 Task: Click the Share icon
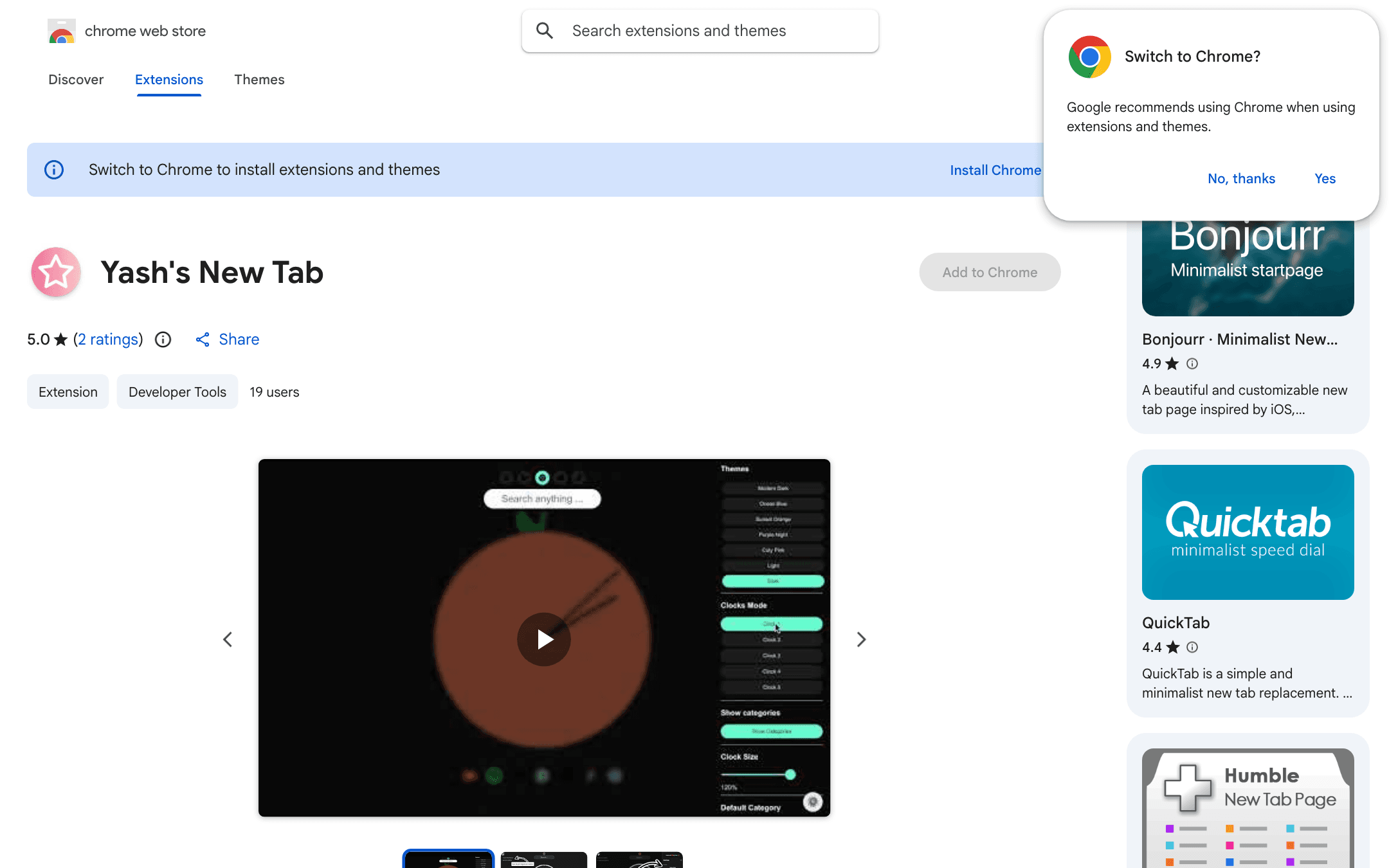click(x=203, y=339)
